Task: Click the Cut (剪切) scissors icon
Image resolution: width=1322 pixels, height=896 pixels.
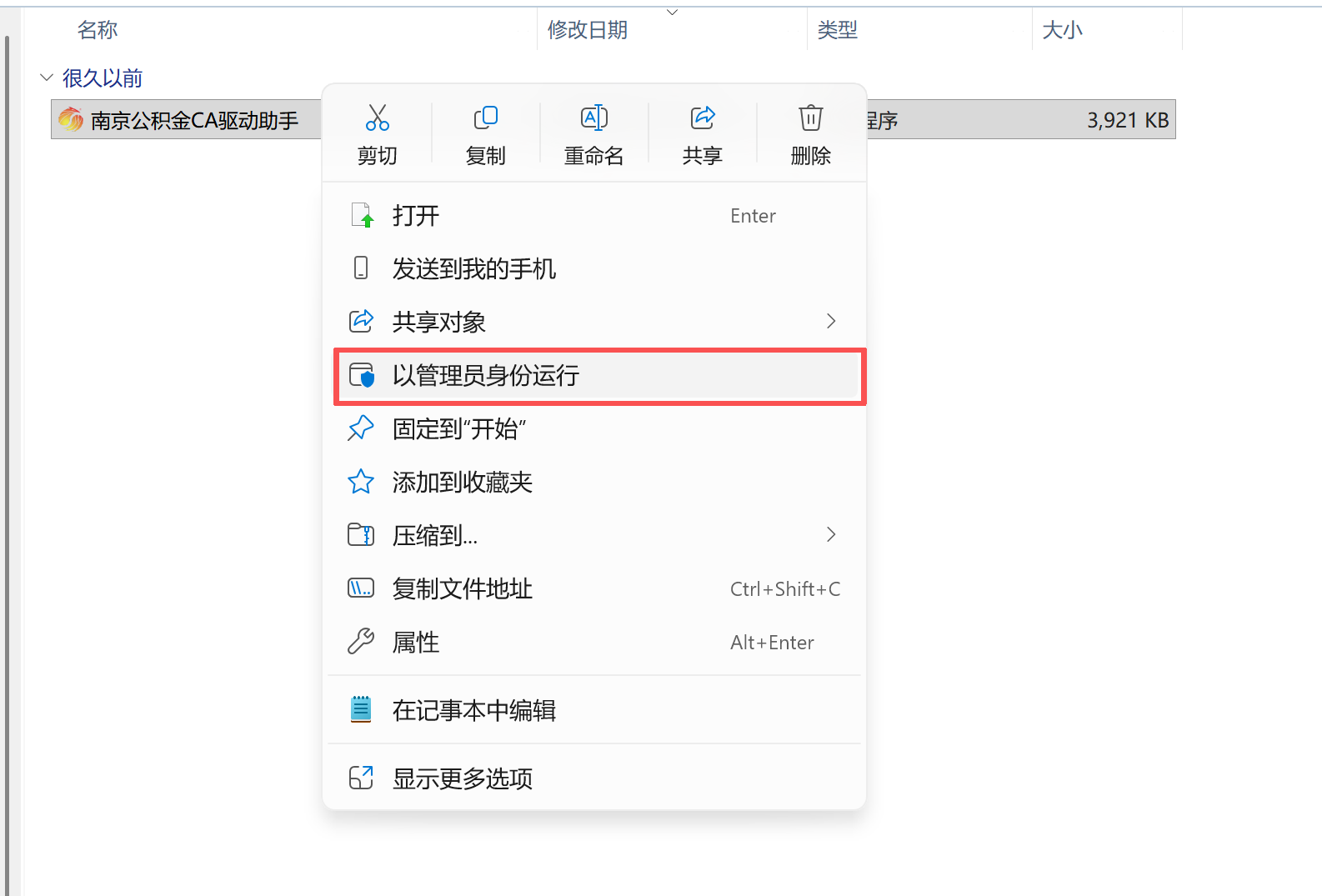Action: point(378,118)
